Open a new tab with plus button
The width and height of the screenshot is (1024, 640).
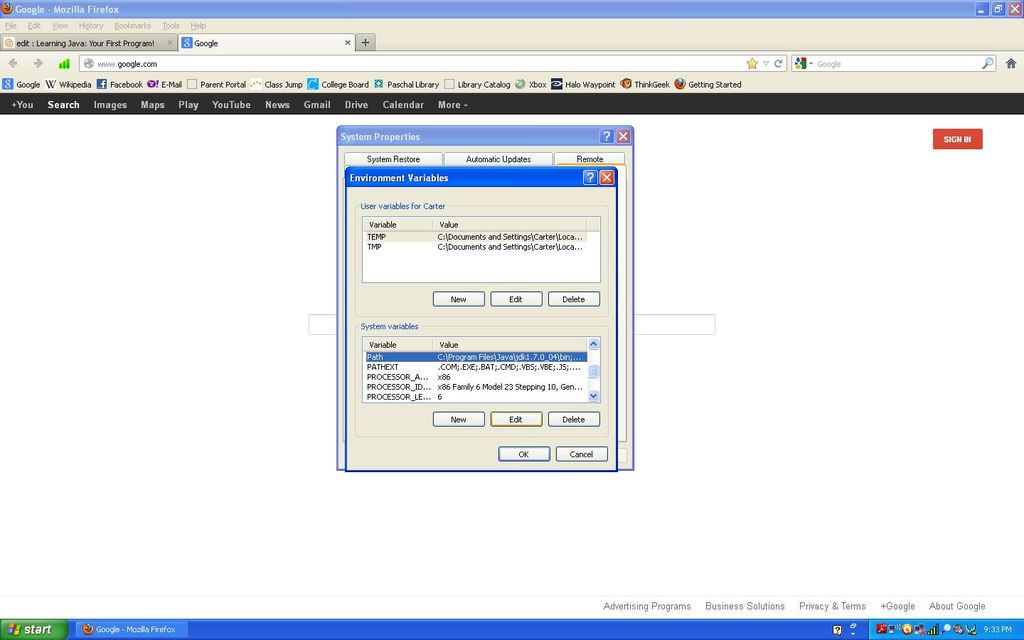(365, 42)
